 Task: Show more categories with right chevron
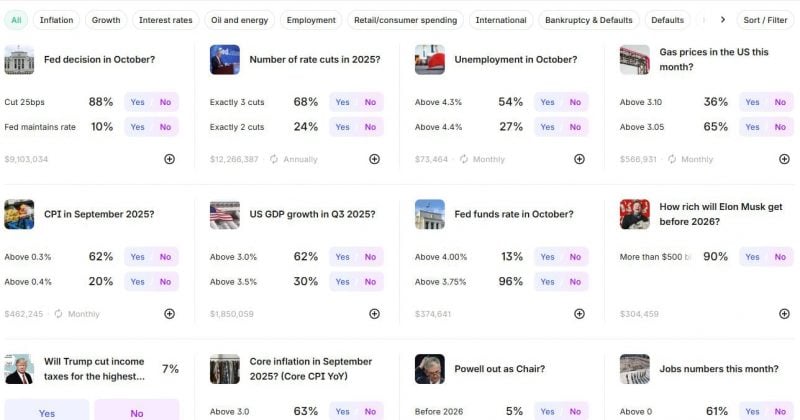click(x=723, y=20)
